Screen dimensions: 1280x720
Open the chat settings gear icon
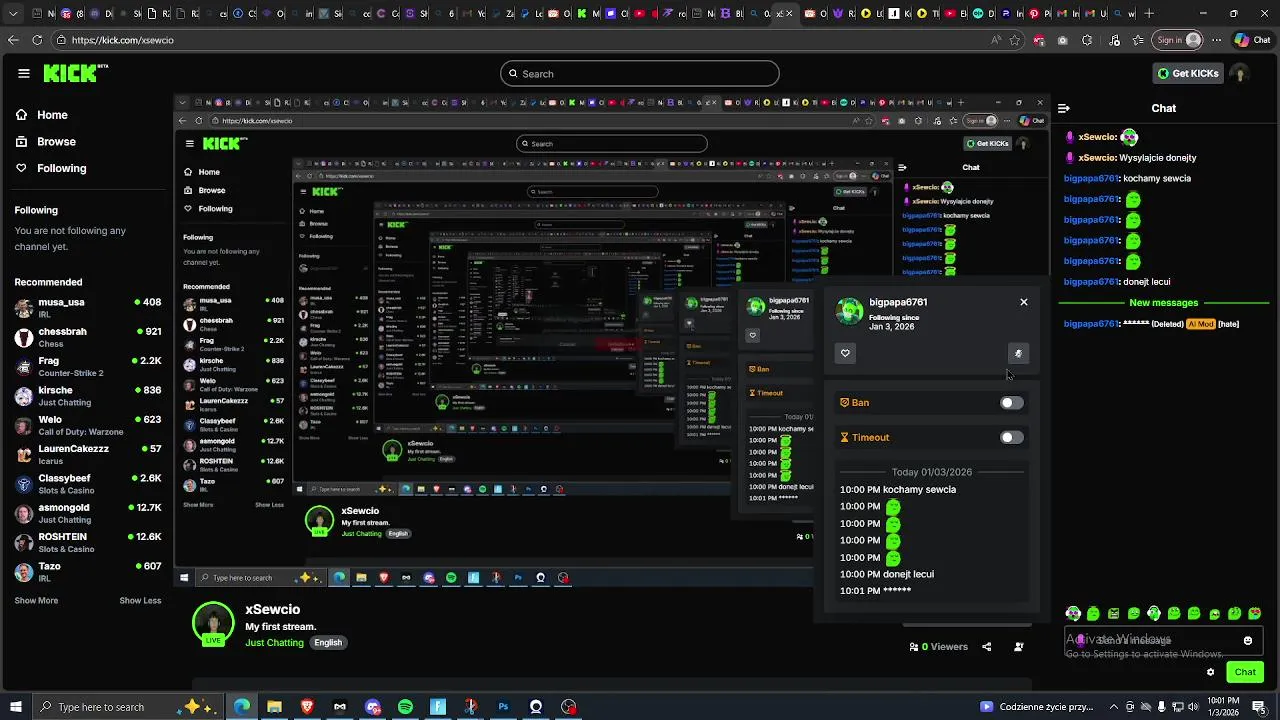click(1210, 672)
